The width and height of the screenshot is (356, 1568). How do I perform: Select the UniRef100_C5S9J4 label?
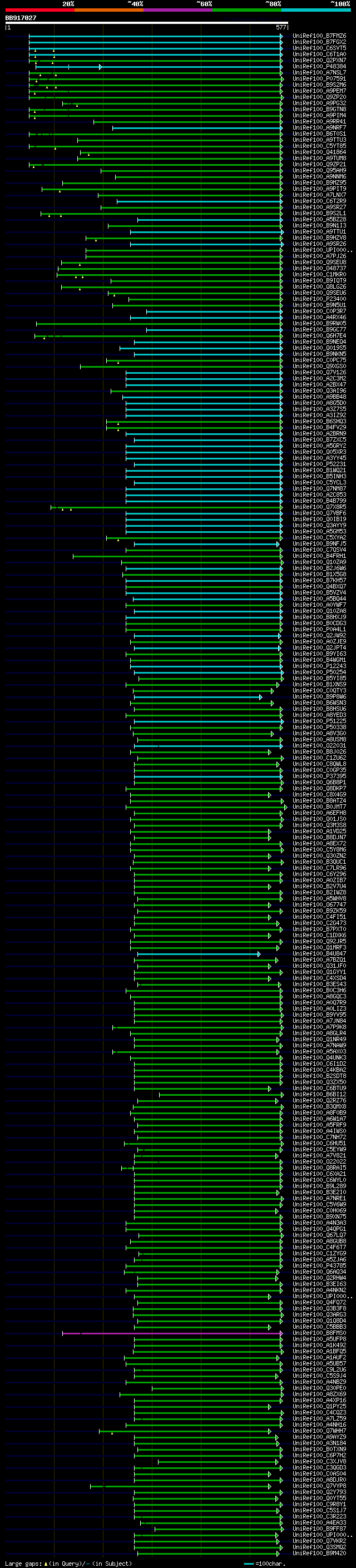pos(319,1376)
